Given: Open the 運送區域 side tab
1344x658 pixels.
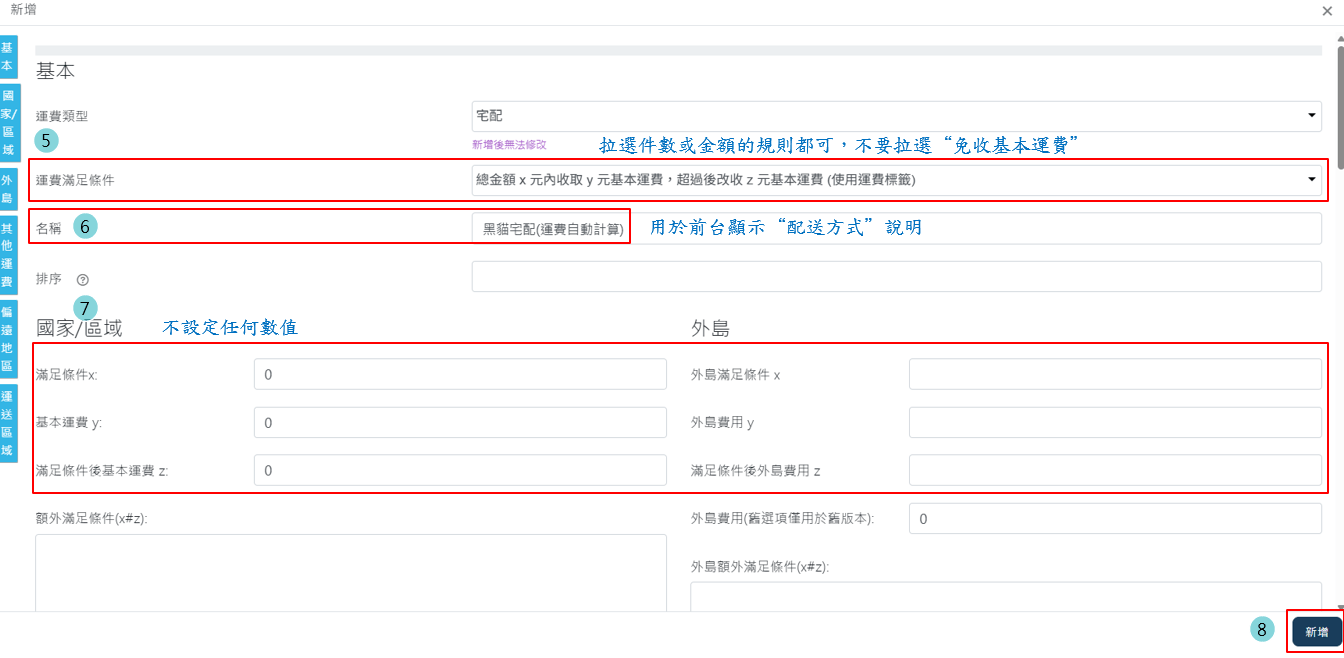Looking at the screenshot, I should point(8,421).
